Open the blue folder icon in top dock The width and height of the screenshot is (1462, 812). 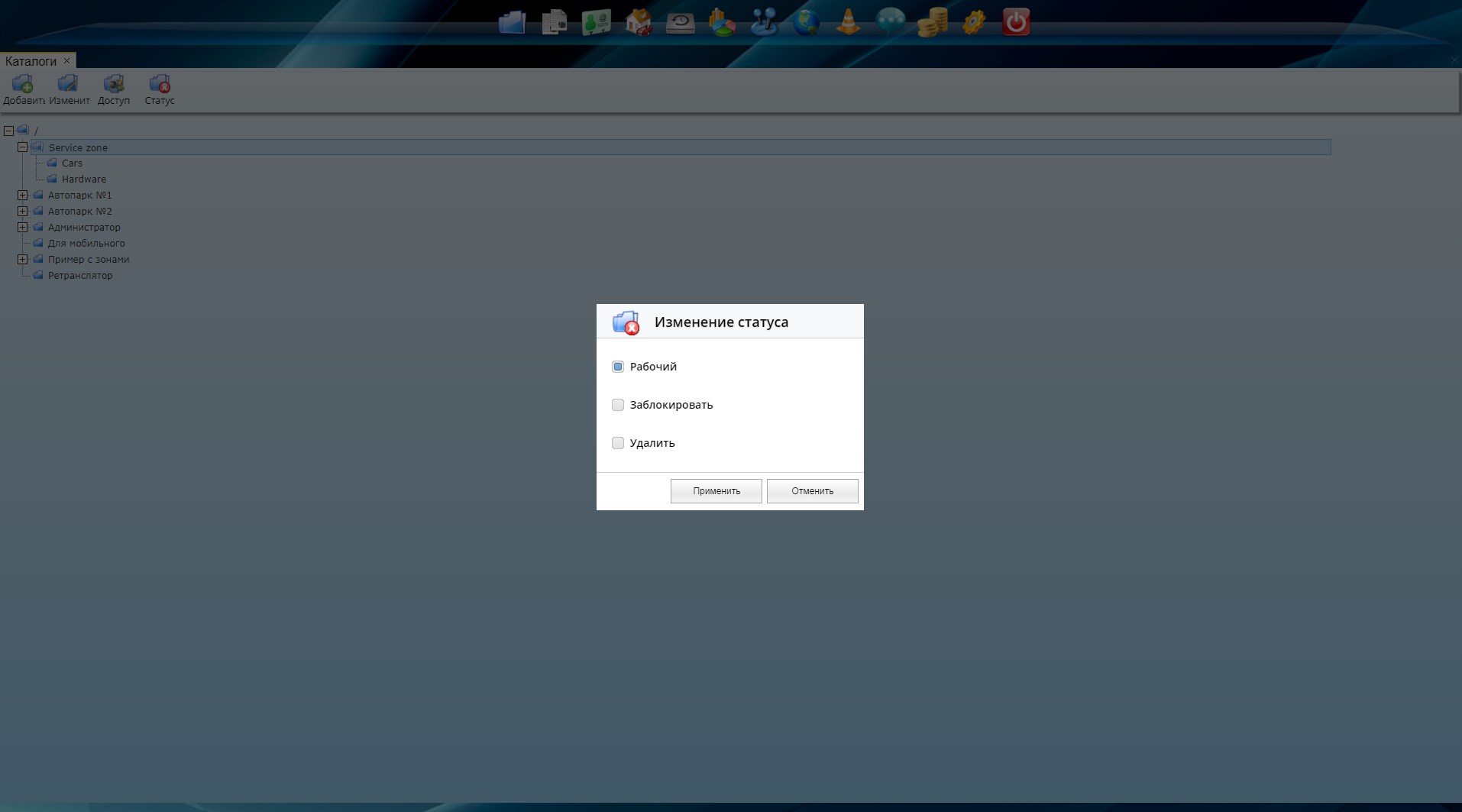click(x=512, y=22)
